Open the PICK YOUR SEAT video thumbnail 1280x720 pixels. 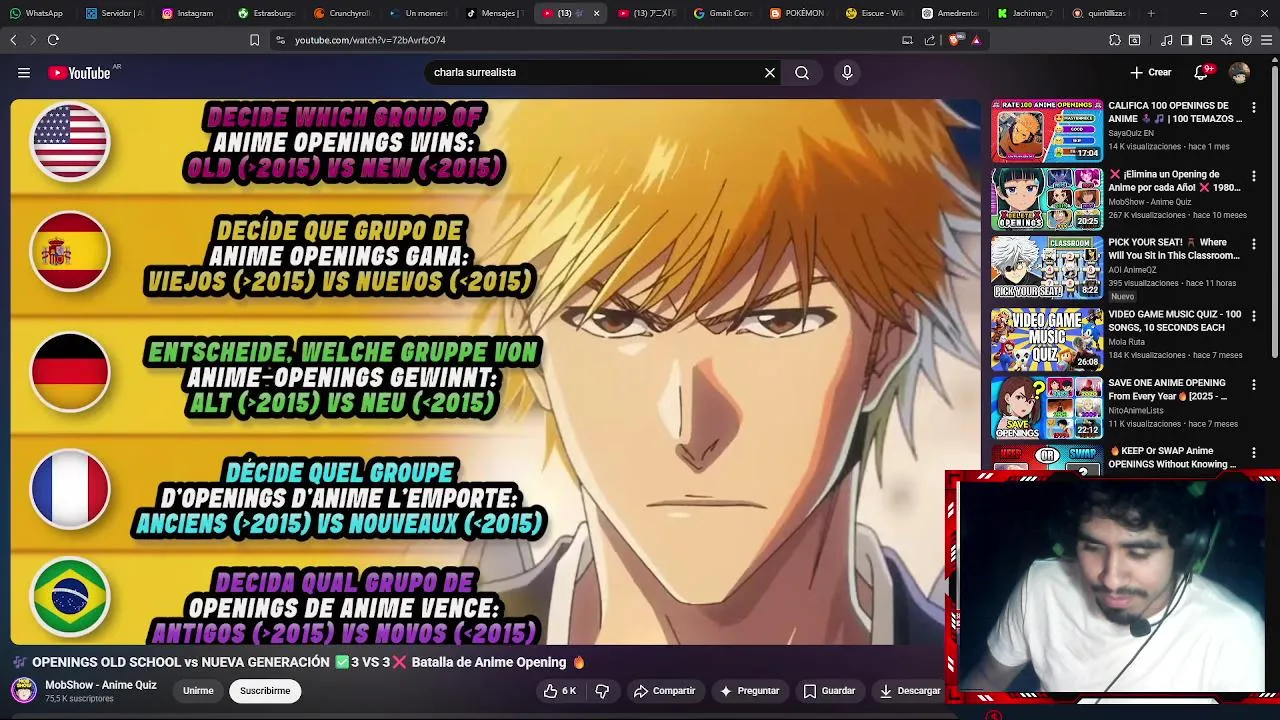(1047, 267)
